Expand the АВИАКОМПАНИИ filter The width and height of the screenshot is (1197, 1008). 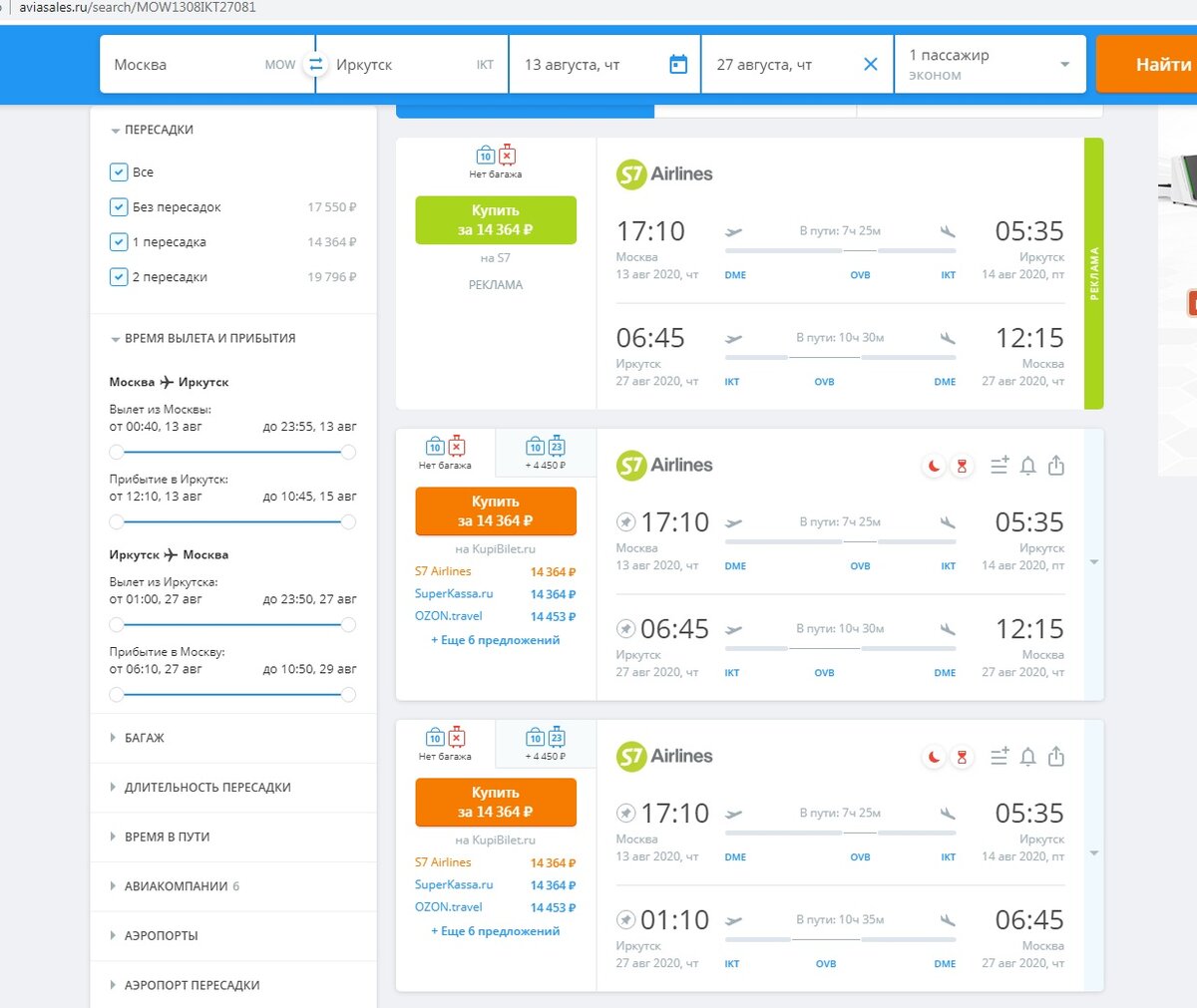point(175,886)
